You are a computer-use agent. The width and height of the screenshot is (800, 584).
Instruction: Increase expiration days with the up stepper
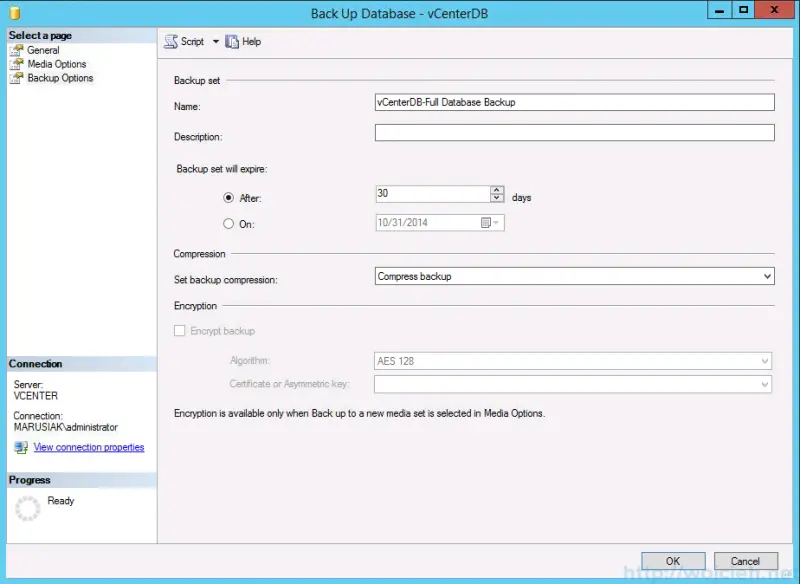[497, 189]
